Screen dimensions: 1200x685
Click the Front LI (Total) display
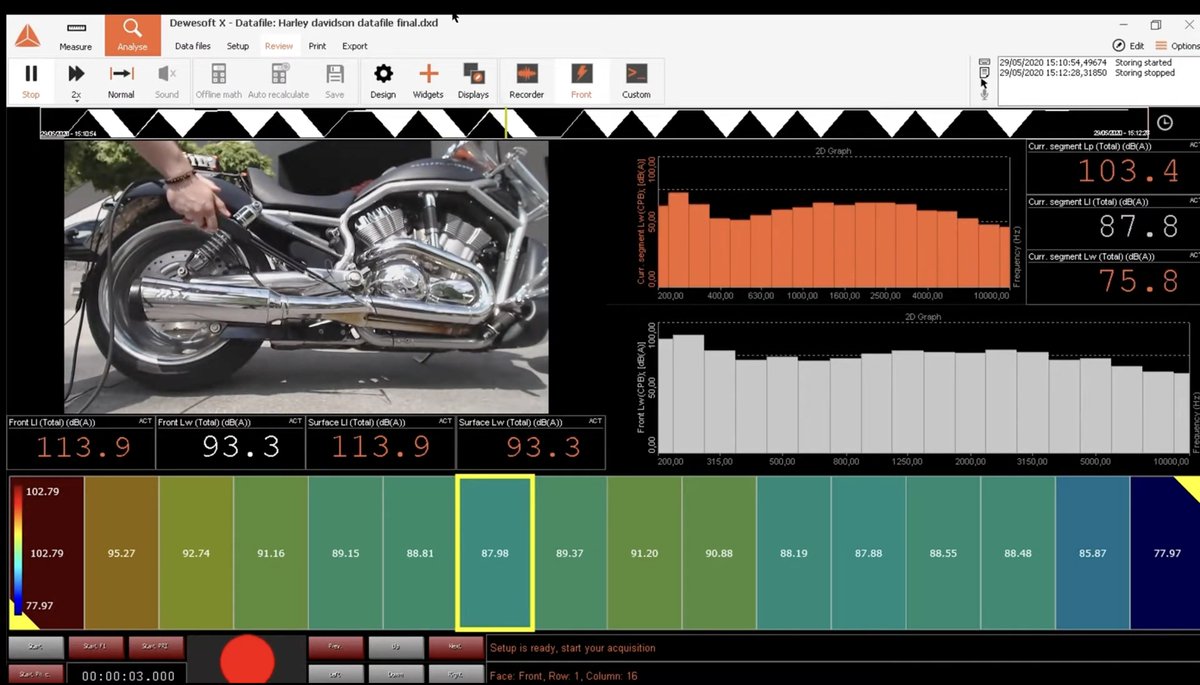[81, 443]
